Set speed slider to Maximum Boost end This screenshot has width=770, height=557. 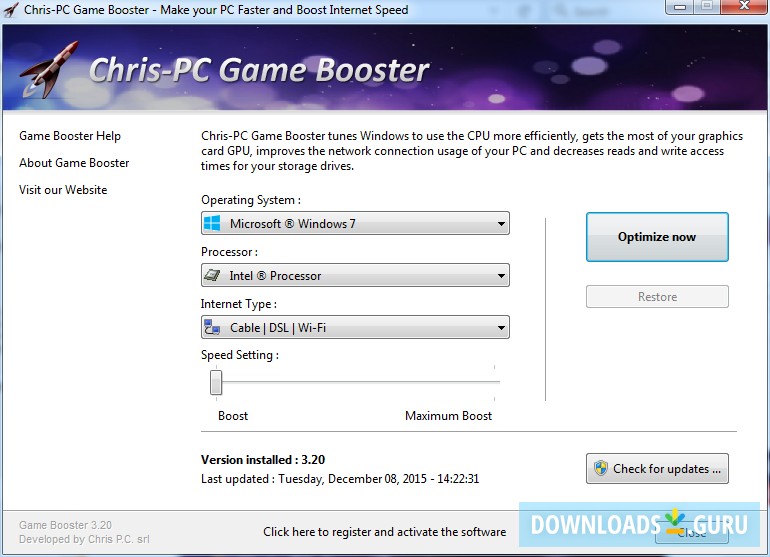pos(495,382)
